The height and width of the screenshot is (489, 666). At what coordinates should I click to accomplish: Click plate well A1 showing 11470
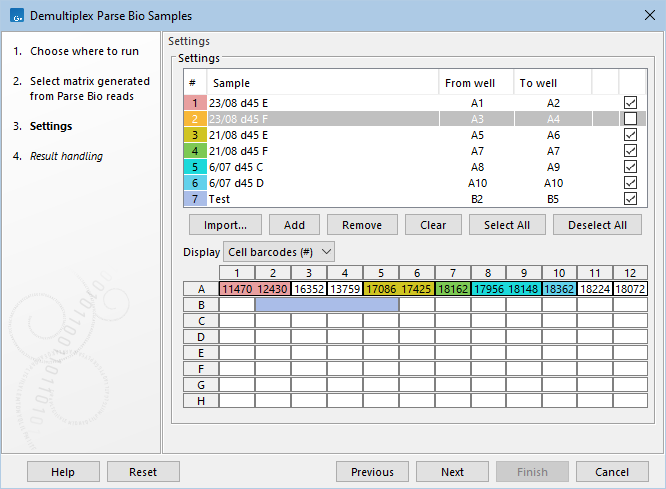pyautogui.click(x=237, y=289)
